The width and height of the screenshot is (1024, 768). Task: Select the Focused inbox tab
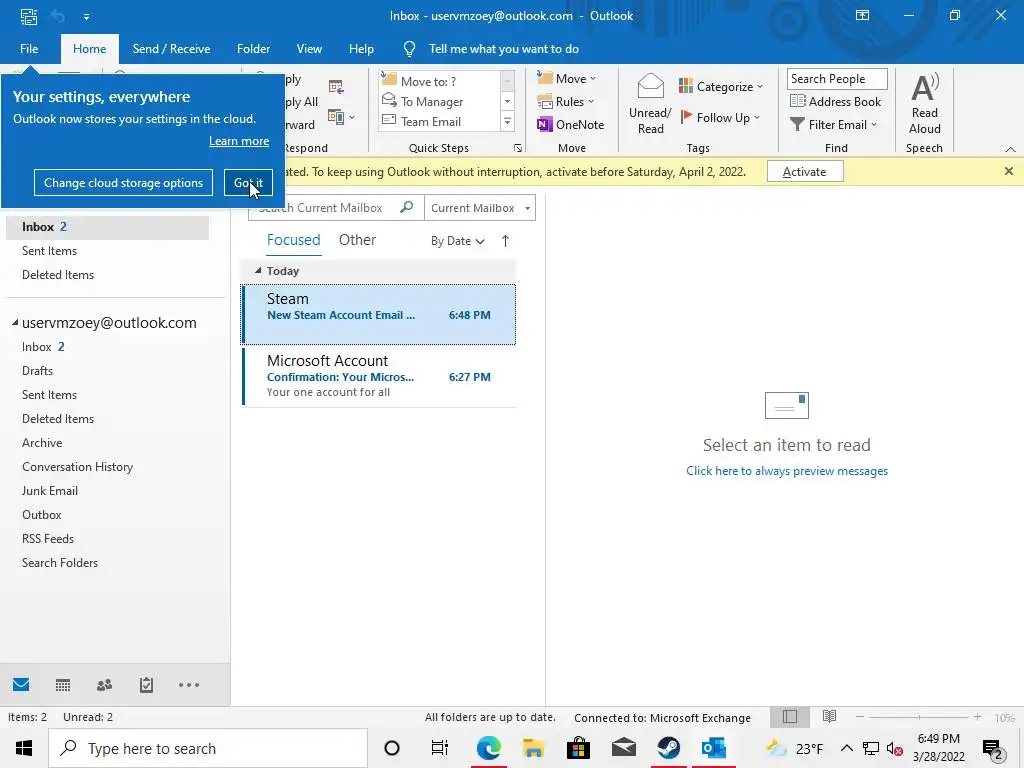pos(293,240)
